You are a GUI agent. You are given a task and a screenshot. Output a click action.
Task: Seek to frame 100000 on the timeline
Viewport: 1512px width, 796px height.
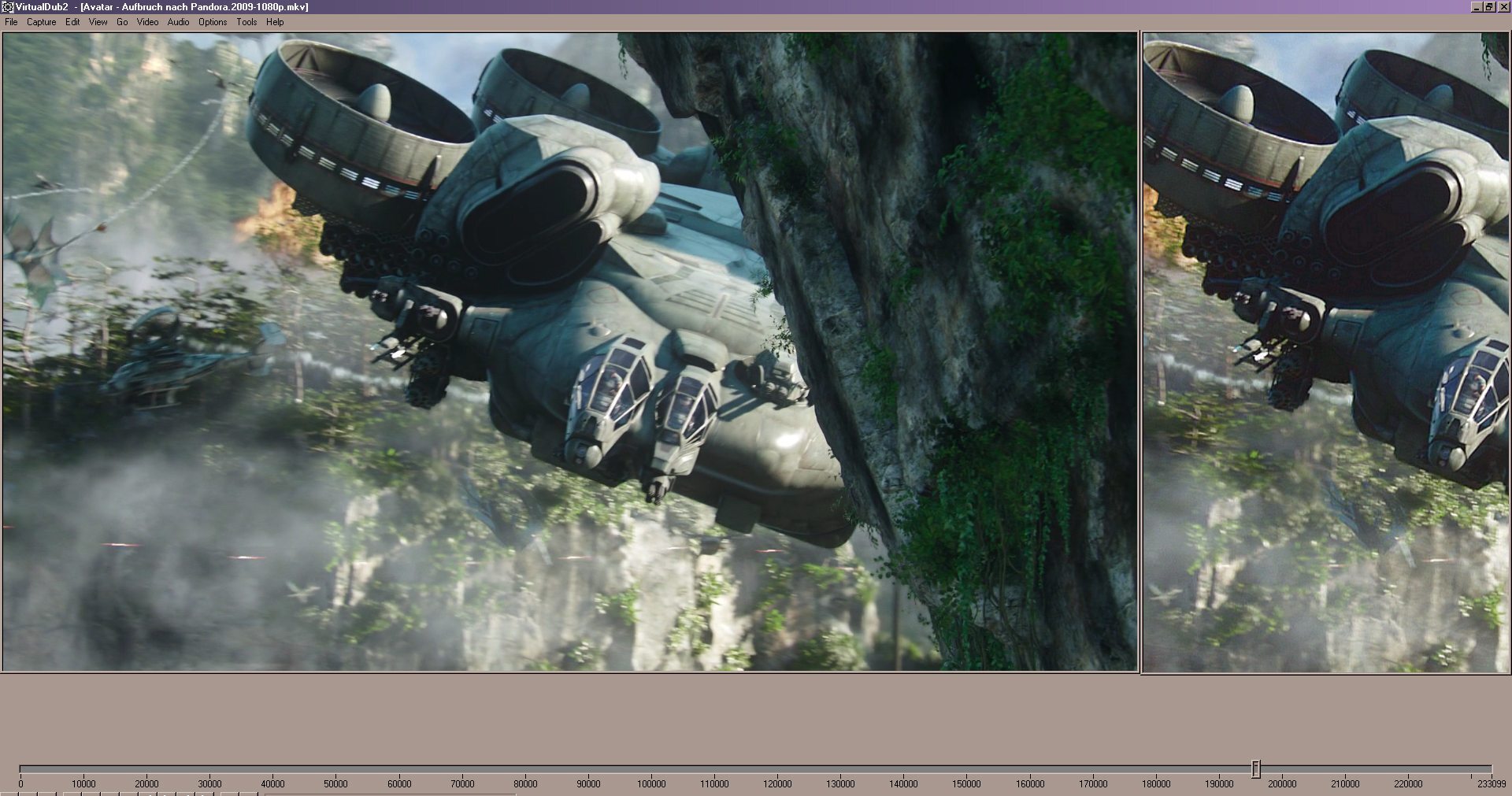651,768
